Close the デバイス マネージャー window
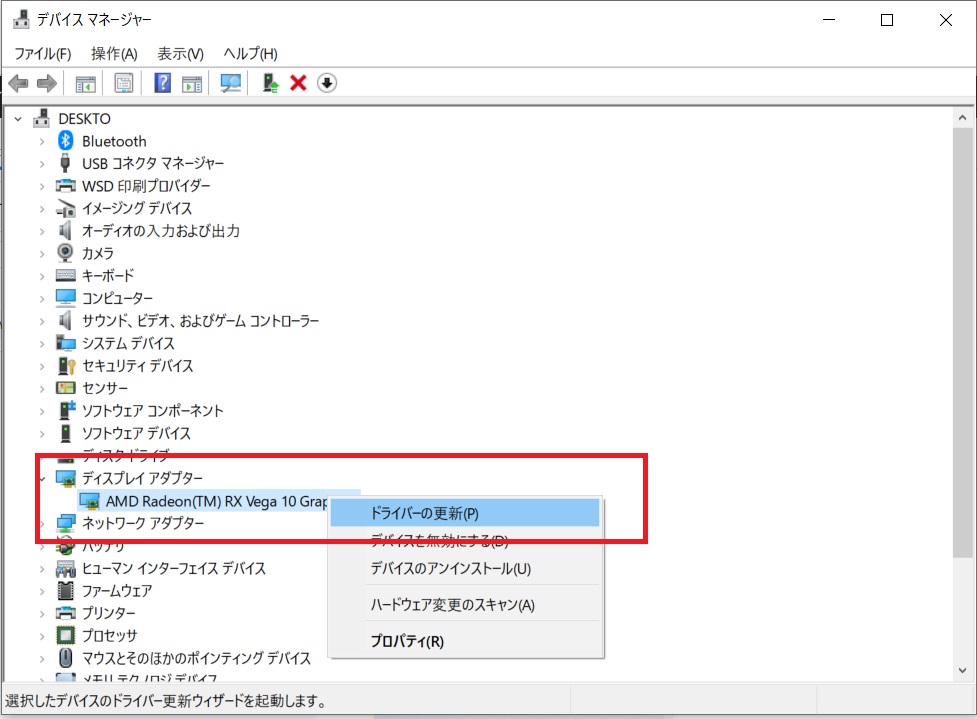977x719 pixels. pos(946,20)
